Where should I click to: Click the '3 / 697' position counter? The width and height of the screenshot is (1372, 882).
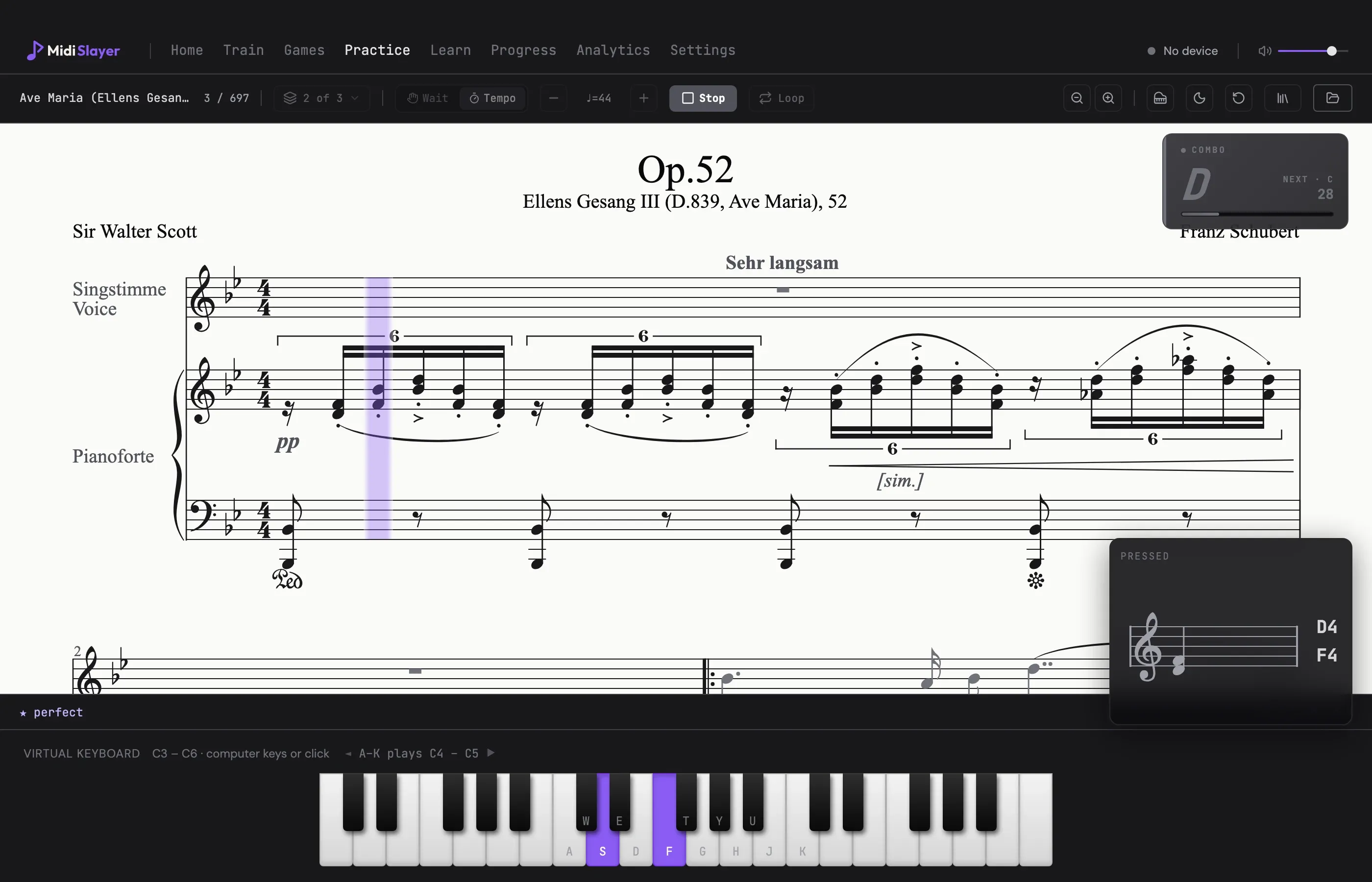(227, 98)
